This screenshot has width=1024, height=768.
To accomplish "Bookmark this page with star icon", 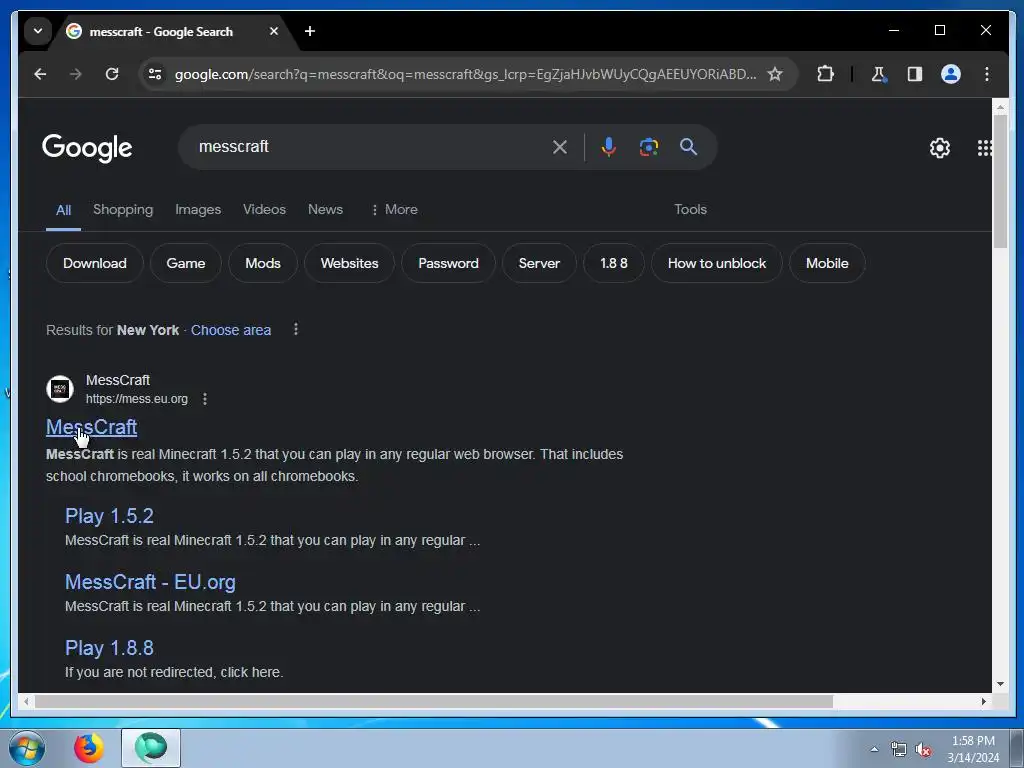I will (775, 74).
